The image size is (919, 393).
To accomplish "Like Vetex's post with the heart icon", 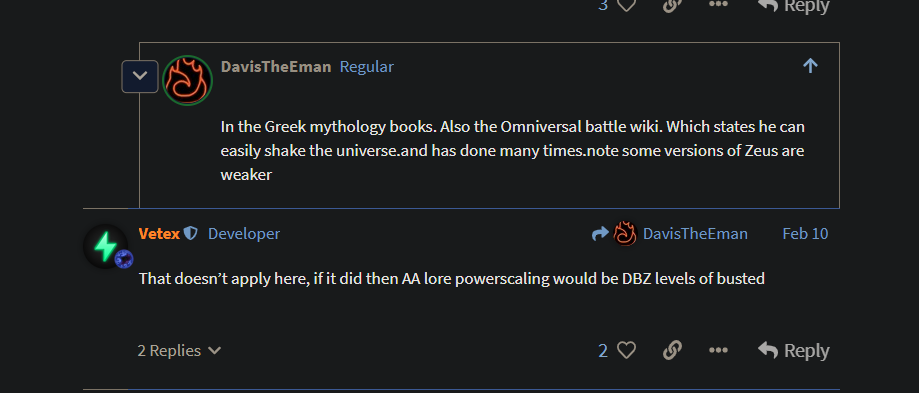I will click(627, 350).
